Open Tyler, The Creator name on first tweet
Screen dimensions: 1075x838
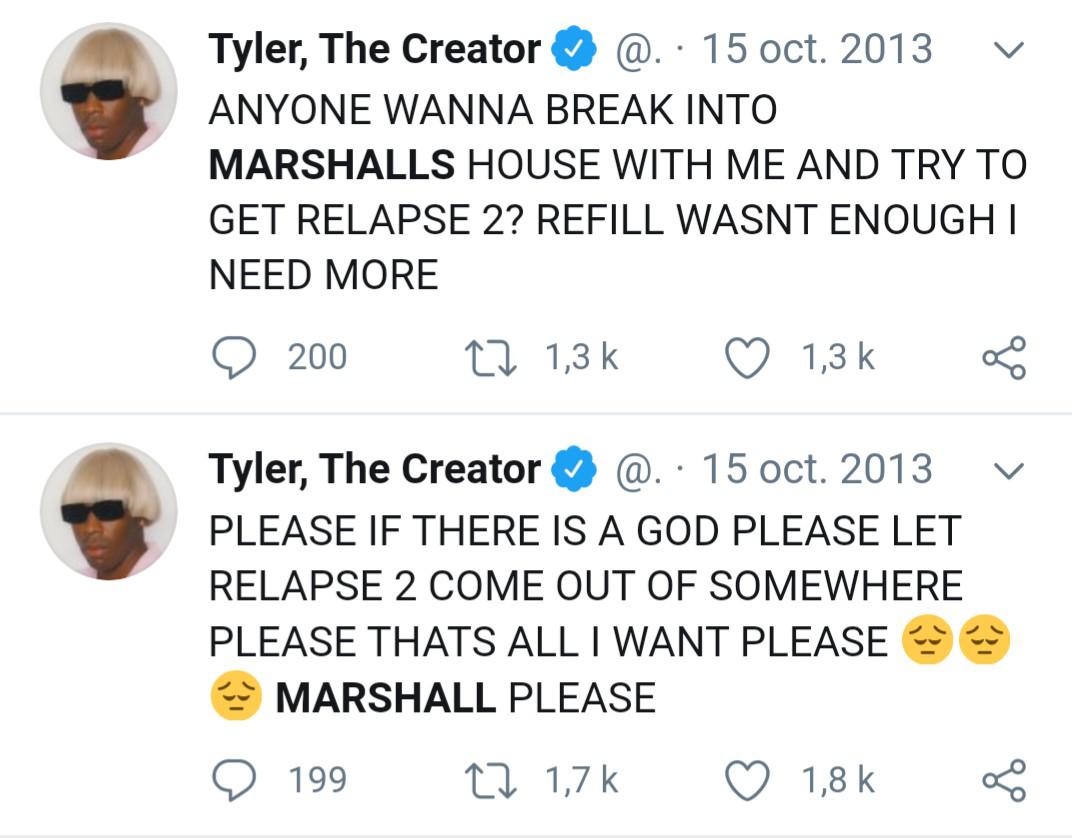coord(374,49)
